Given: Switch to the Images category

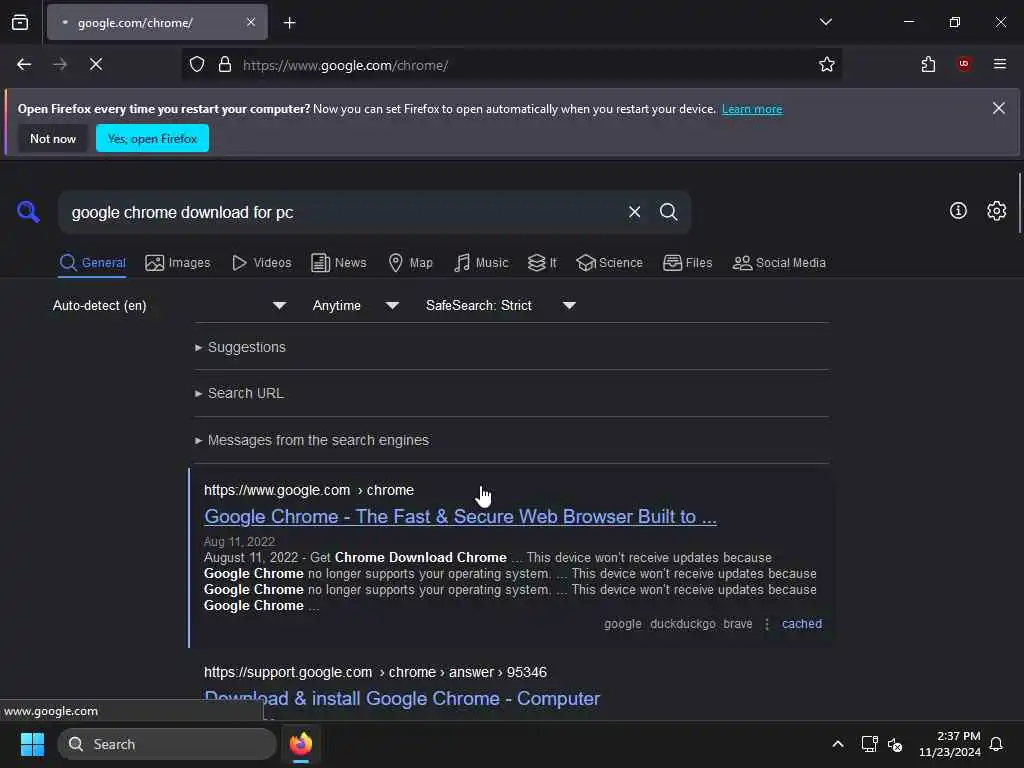Looking at the screenshot, I should [x=178, y=263].
